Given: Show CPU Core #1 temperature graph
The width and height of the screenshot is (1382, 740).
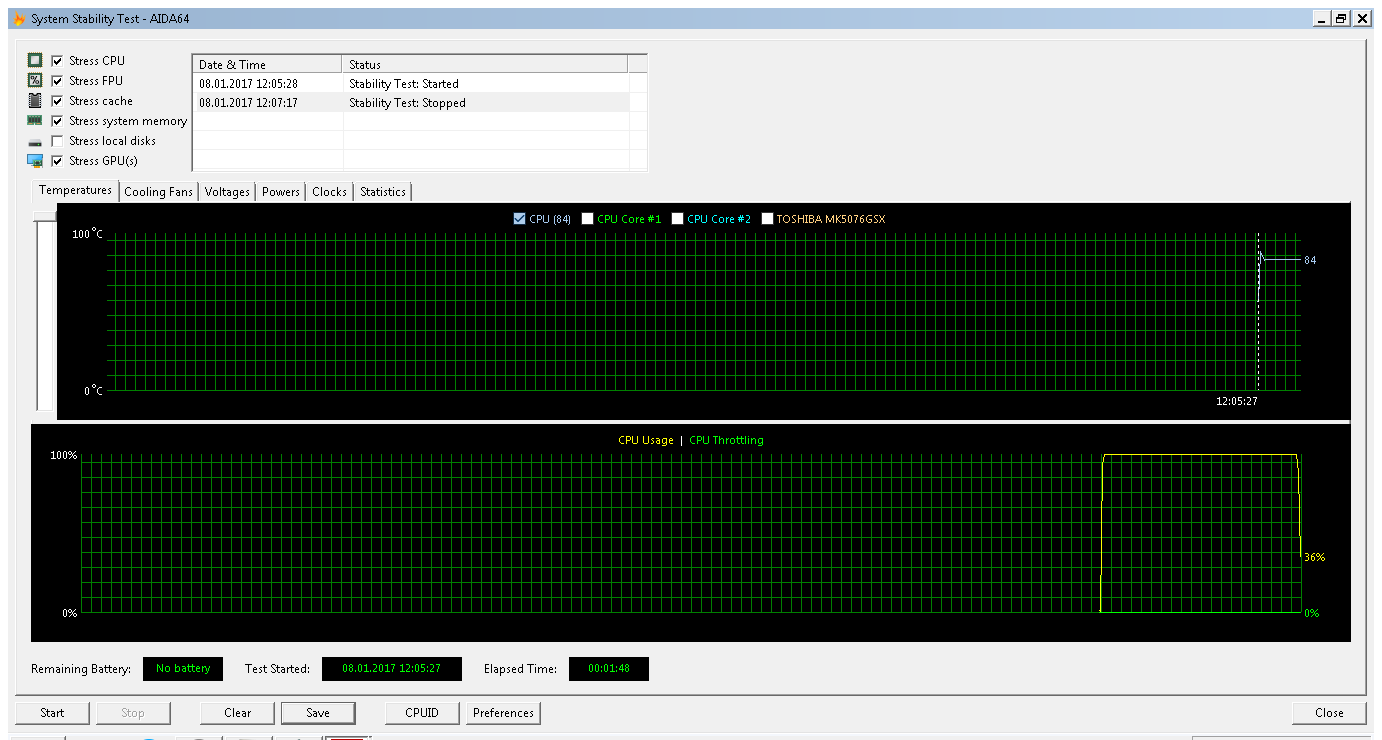Looking at the screenshot, I should click(588, 219).
